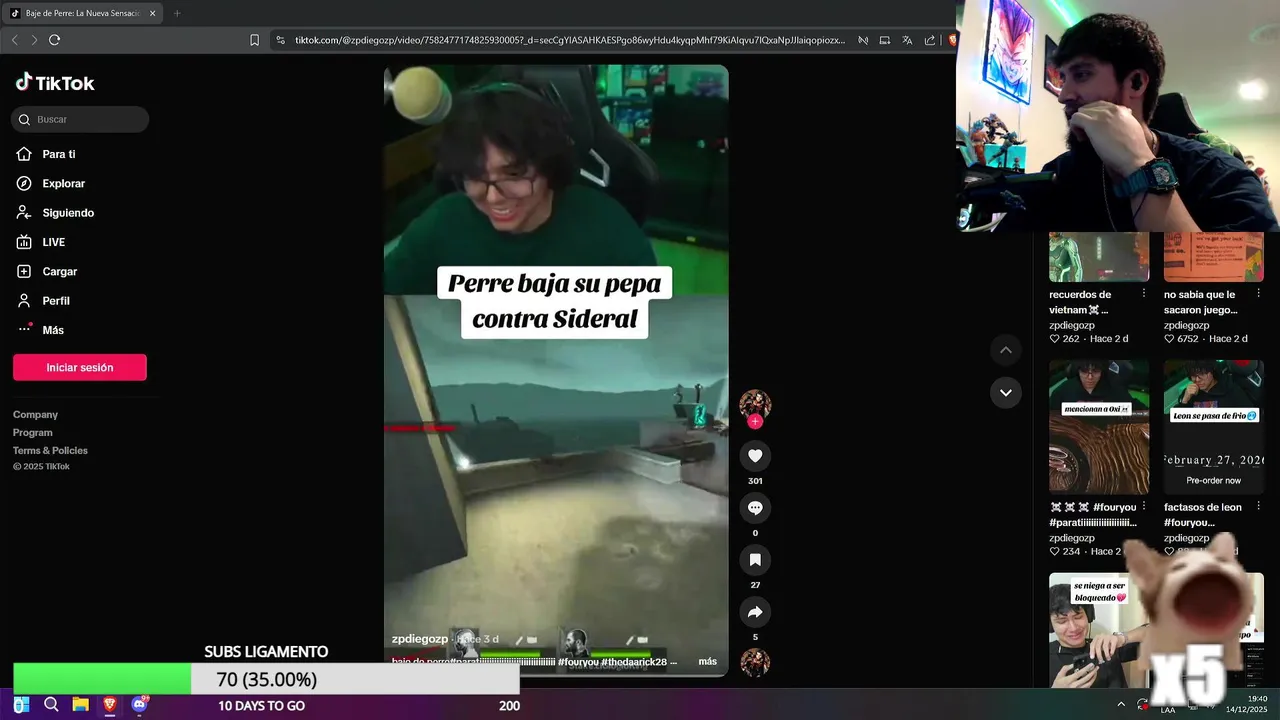Screen dimensions: 1280x720
Task: Share the video with arrow icon
Action: tap(755, 612)
